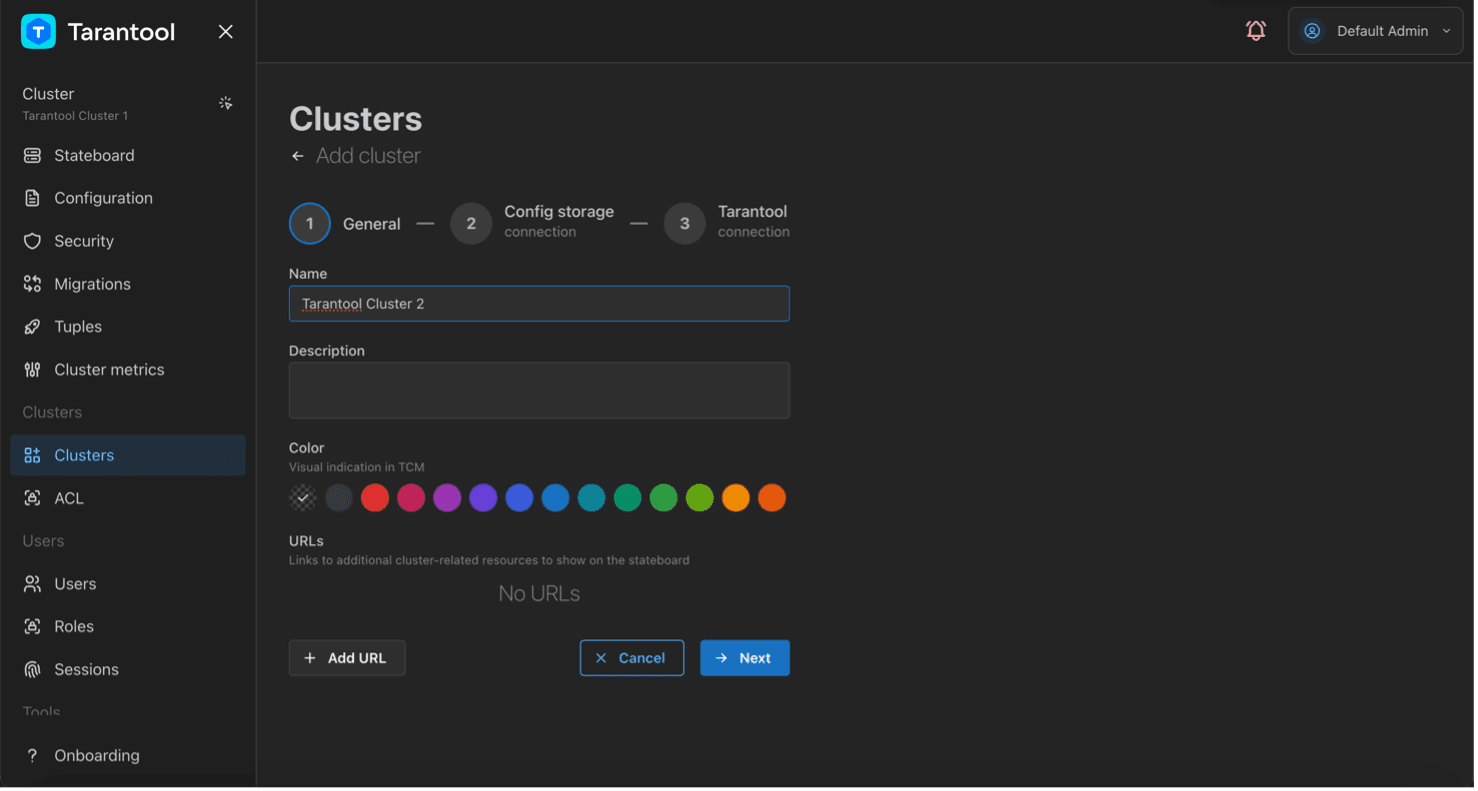Cancel adding the cluster
1478x791 pixels.
point(632,659)
